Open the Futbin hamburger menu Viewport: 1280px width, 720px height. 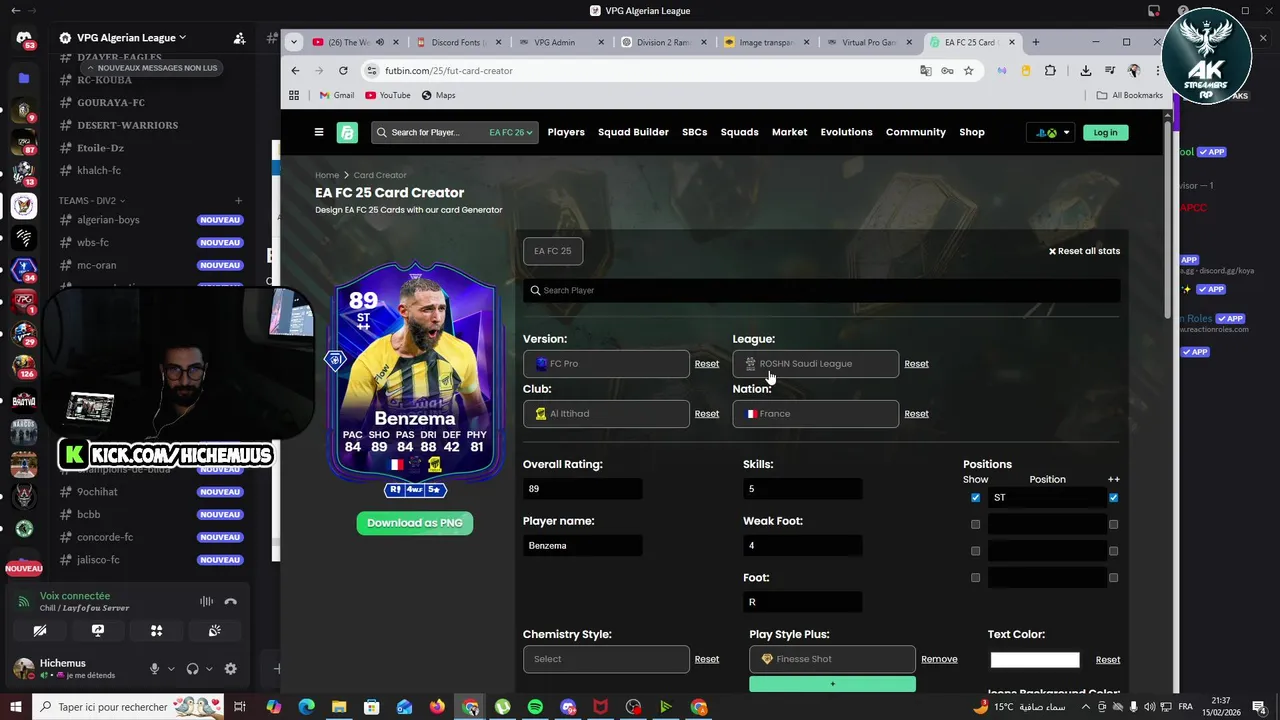(319, 132)
